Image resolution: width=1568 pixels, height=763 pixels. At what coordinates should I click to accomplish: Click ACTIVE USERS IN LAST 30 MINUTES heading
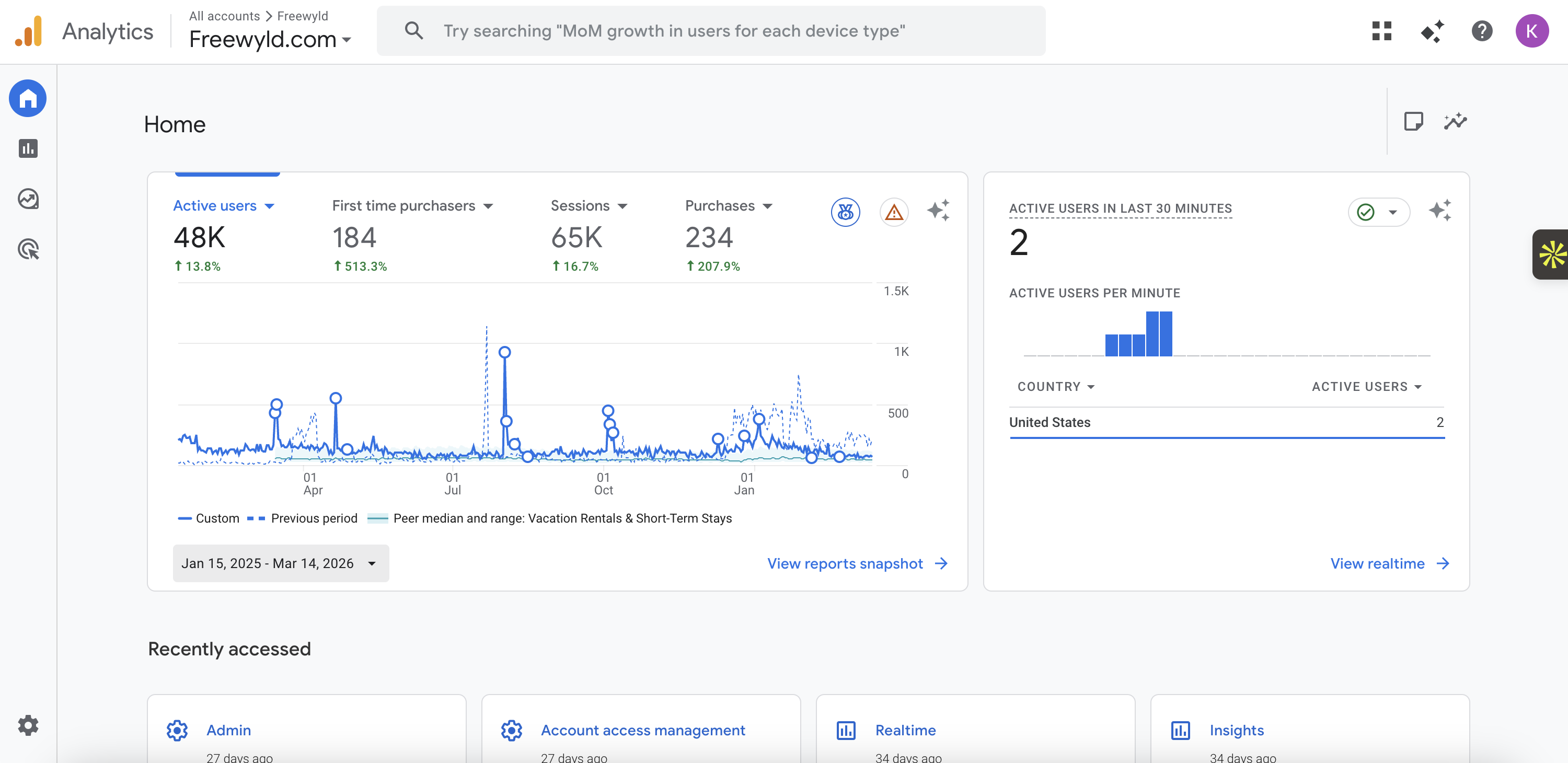point(1120,209)
